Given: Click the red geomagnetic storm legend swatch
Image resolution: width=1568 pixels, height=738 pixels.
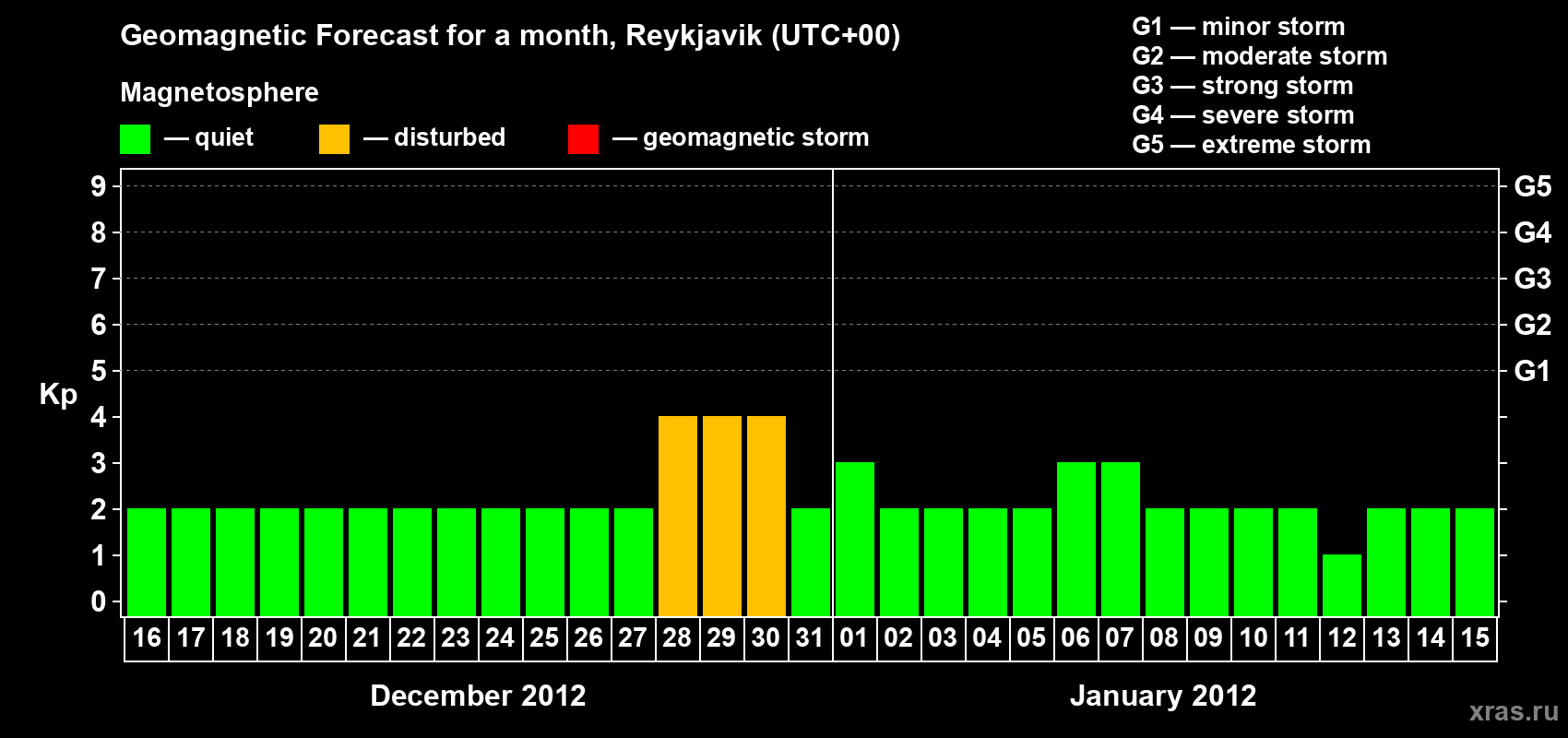Looking at the screenshot, I should pyautogui.click(x=583, y=139).
